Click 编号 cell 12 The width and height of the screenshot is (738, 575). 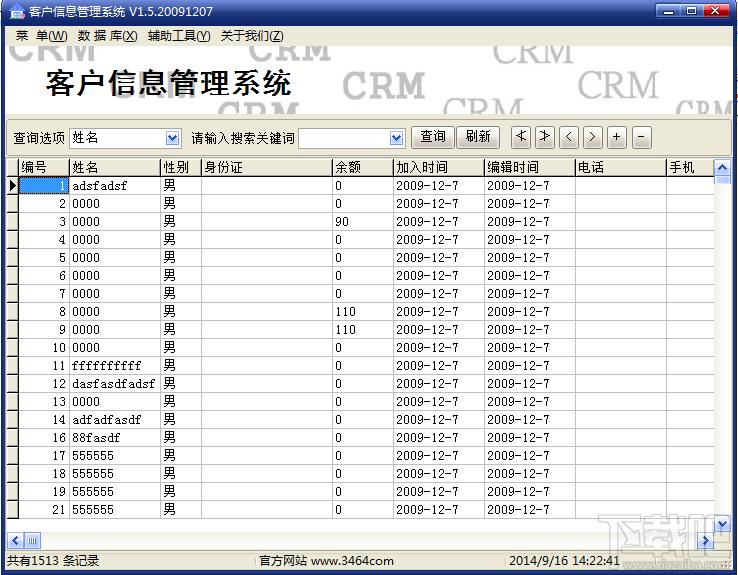point(44,383)
